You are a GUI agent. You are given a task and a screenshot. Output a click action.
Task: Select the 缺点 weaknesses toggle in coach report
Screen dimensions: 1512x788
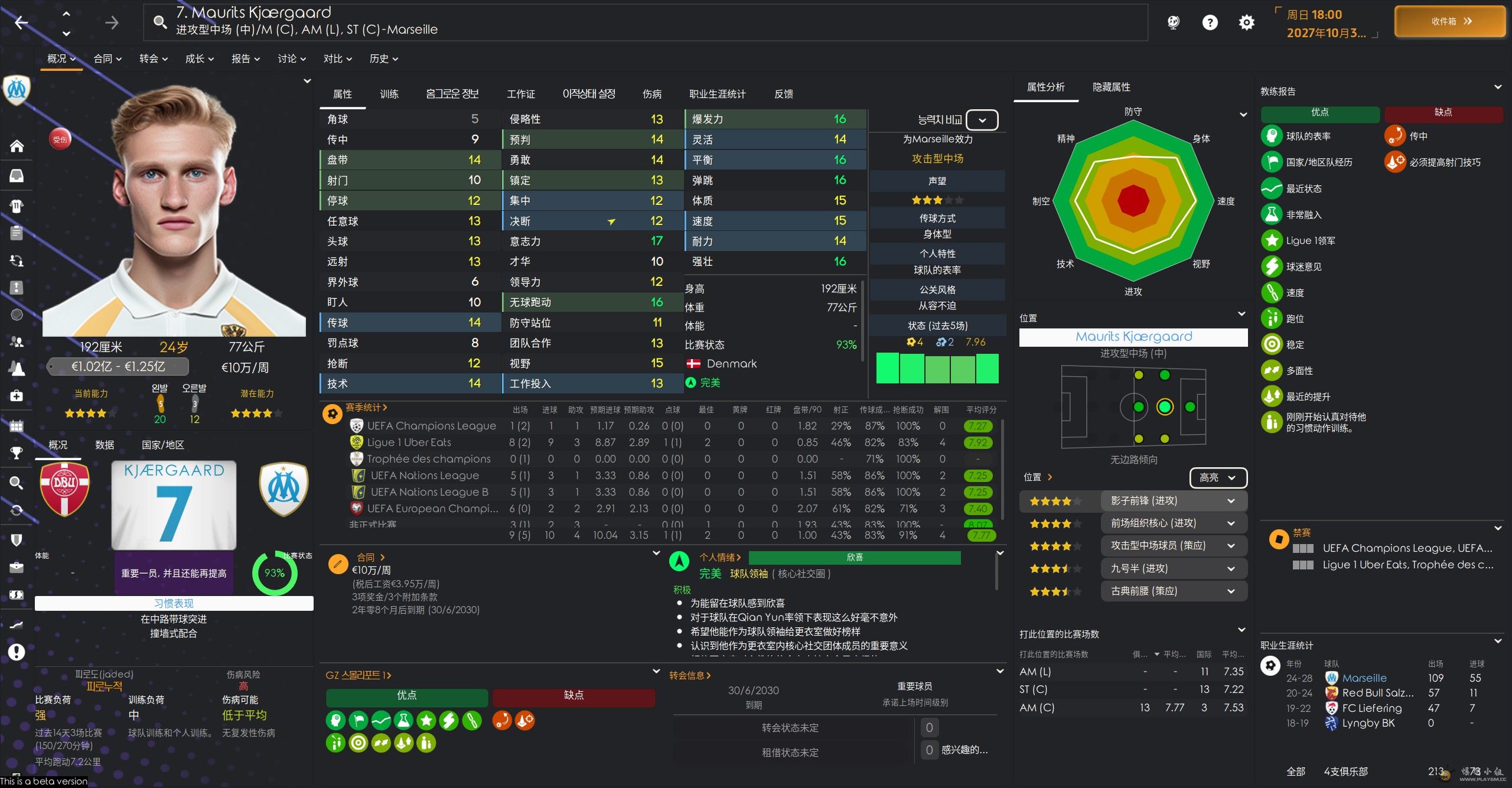point(1443,113)
